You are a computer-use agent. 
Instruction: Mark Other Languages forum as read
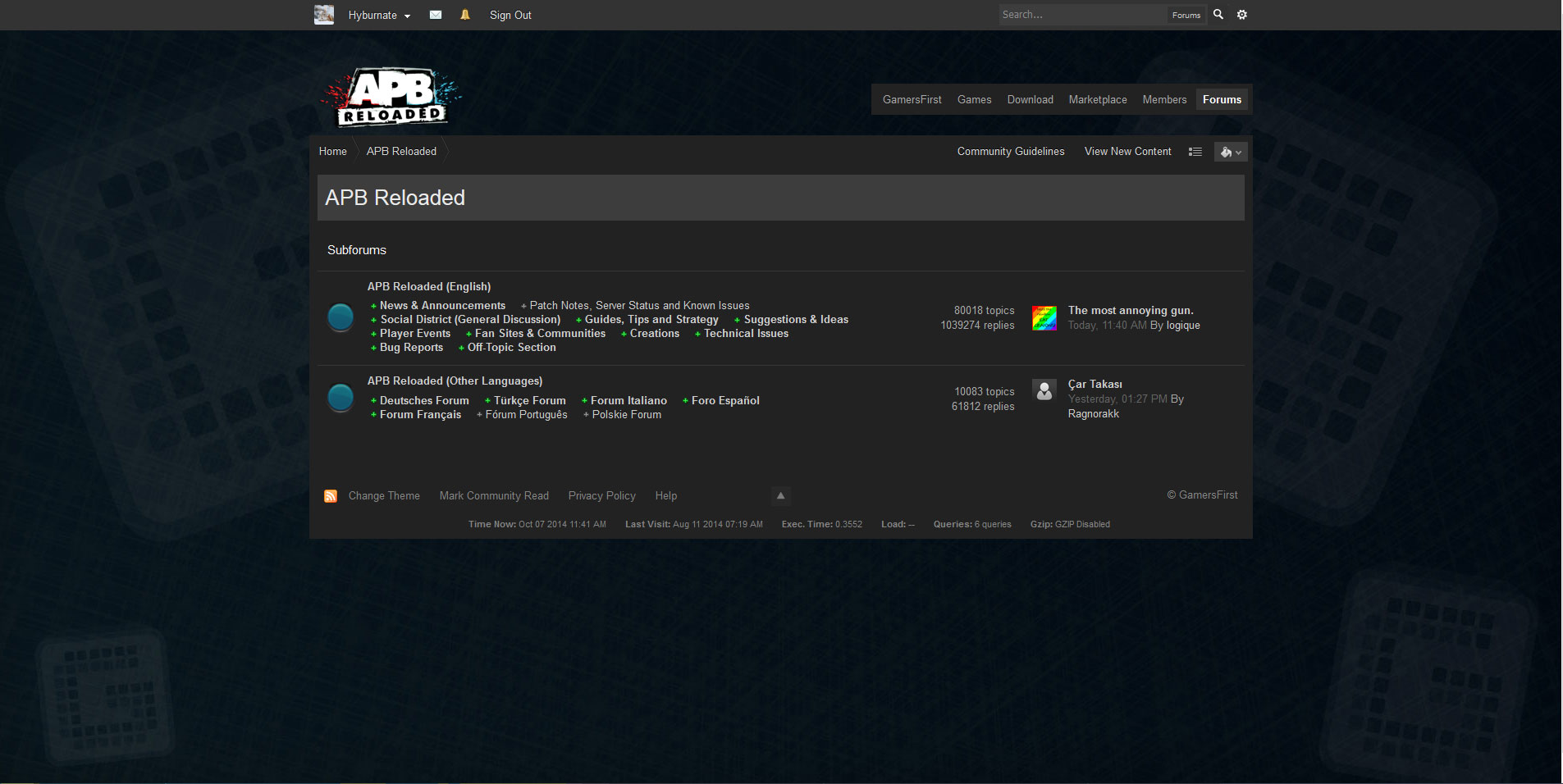[x=340, y=398]
